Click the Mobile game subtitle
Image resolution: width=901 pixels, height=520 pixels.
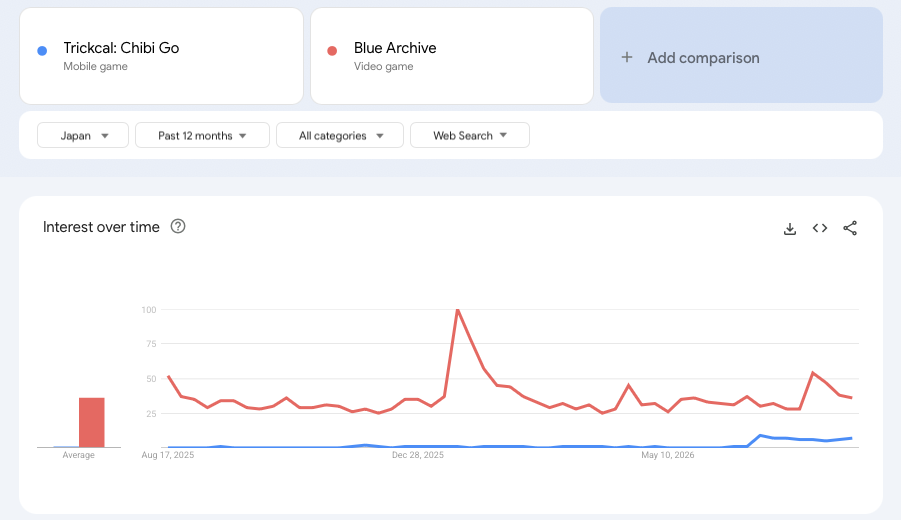pyautogui.click(x=95, y=66)
